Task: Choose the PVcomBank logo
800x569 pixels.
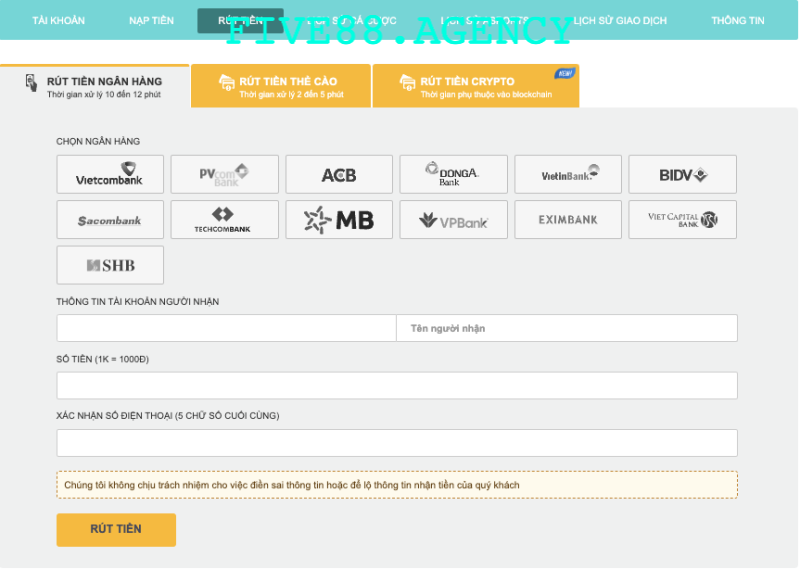Action: point(224,174)
